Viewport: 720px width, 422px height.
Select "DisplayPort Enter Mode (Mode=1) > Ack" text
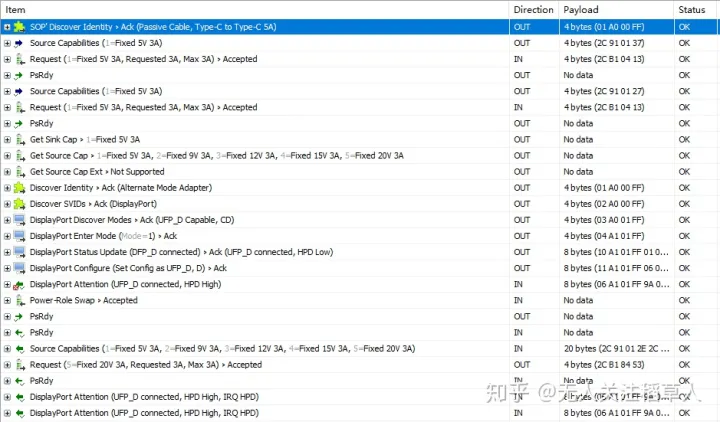103,236
